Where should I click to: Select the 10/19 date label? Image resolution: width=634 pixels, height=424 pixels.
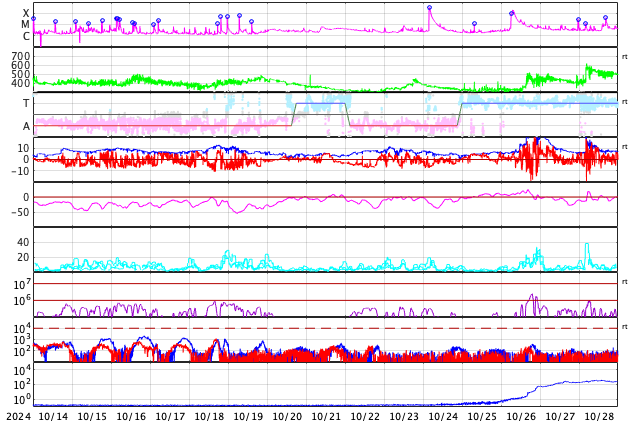[x=248, y=416]
